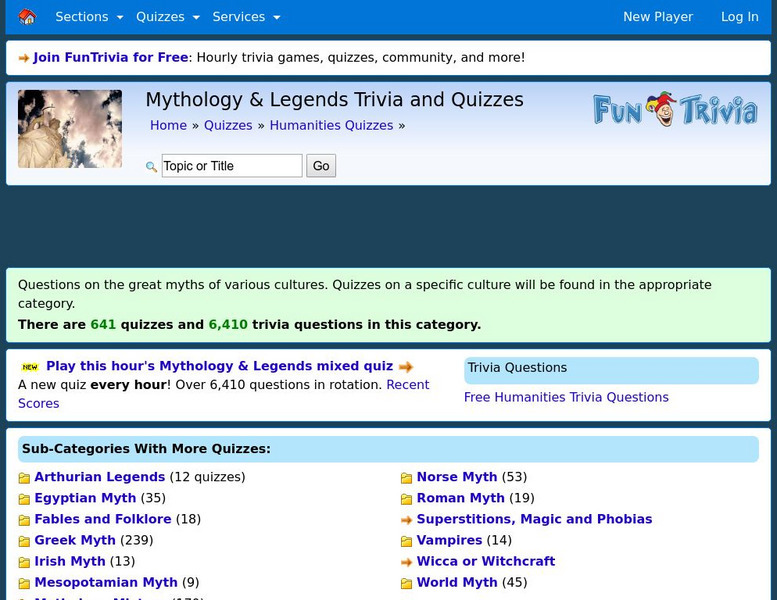Click the Go search button
The width and height of the screenshot is (777, 600).
[x=321, y=165]
